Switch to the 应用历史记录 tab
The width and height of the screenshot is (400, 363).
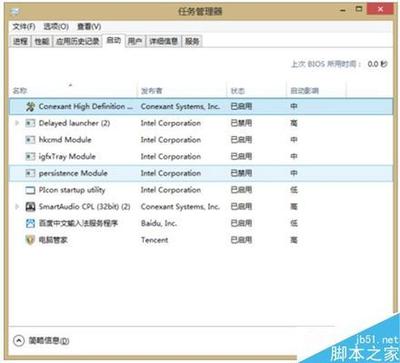pos(77,41)
